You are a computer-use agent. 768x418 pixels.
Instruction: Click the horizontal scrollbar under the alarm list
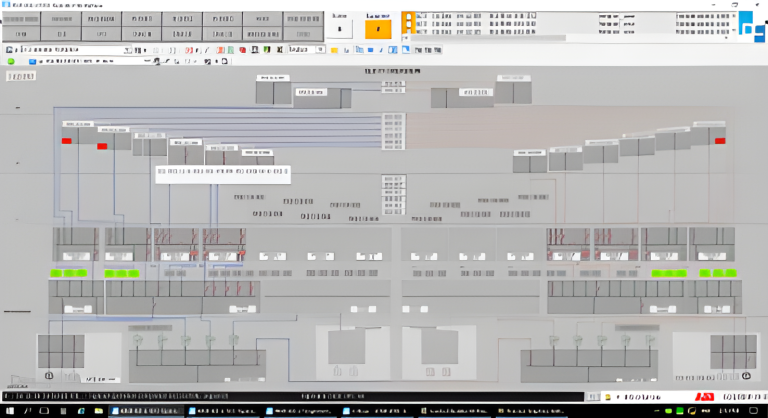[490, 38]
